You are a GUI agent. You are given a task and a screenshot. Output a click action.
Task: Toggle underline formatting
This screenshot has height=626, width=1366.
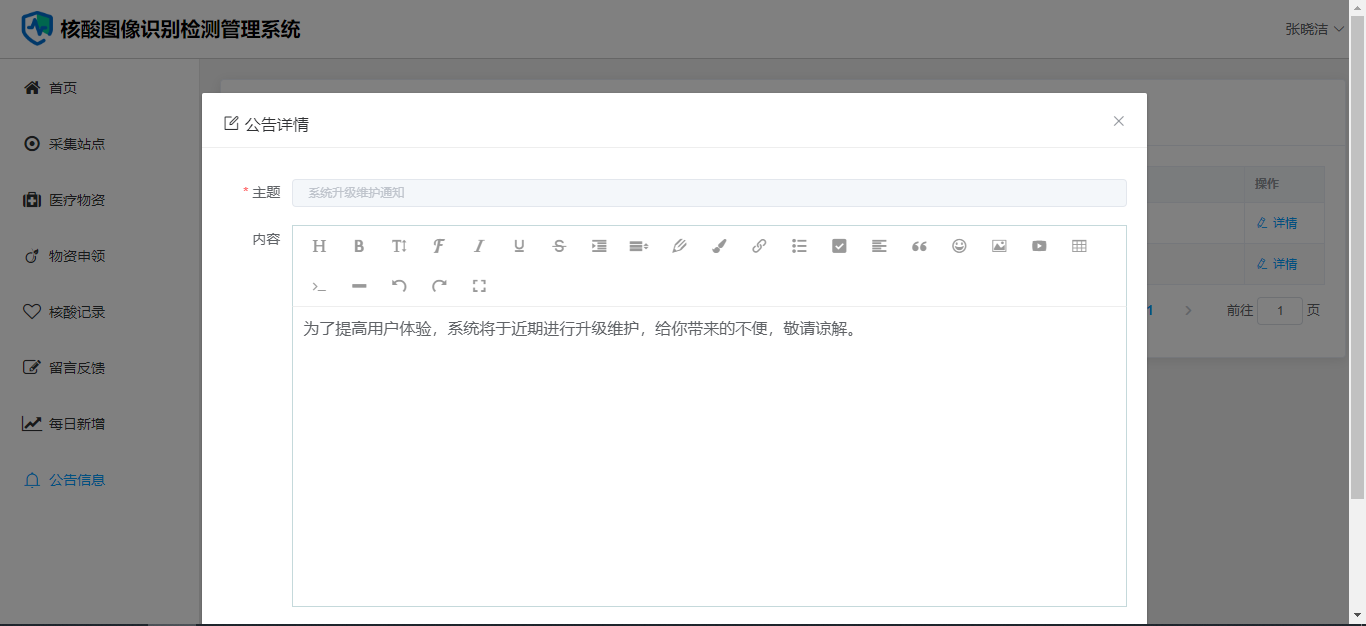[x=519, y=246]
